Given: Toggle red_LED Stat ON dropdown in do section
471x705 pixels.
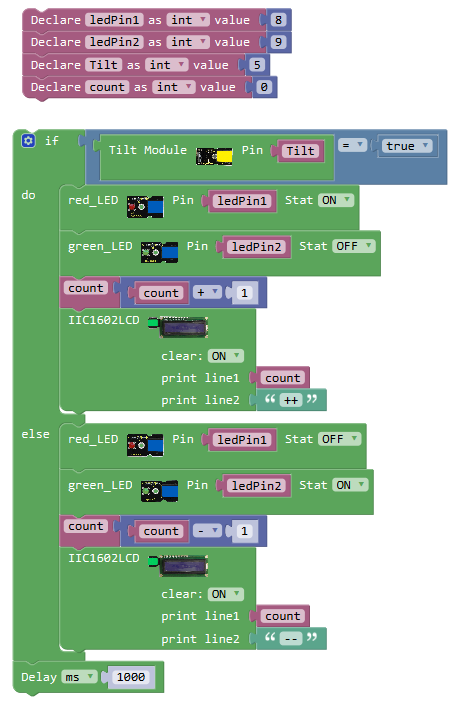Looking at the screenshot, I should click(x=336, y=200).
